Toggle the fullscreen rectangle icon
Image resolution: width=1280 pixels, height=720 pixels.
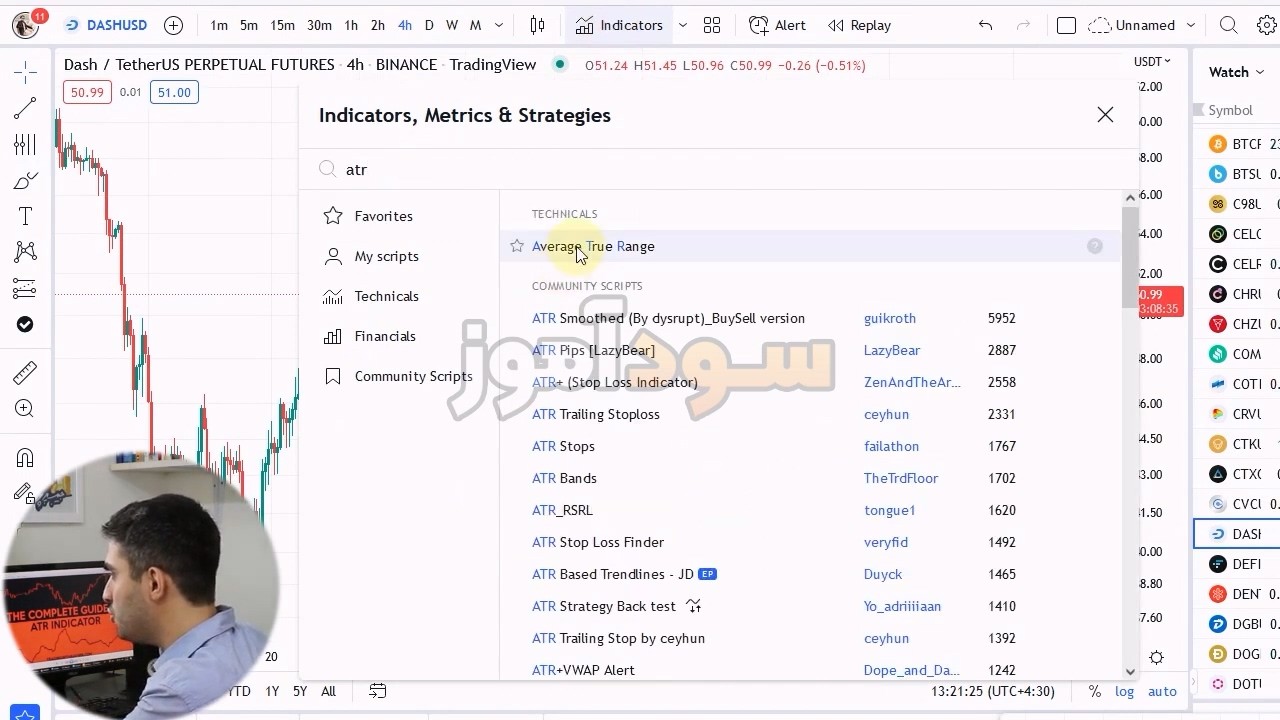coord(1066,25)
